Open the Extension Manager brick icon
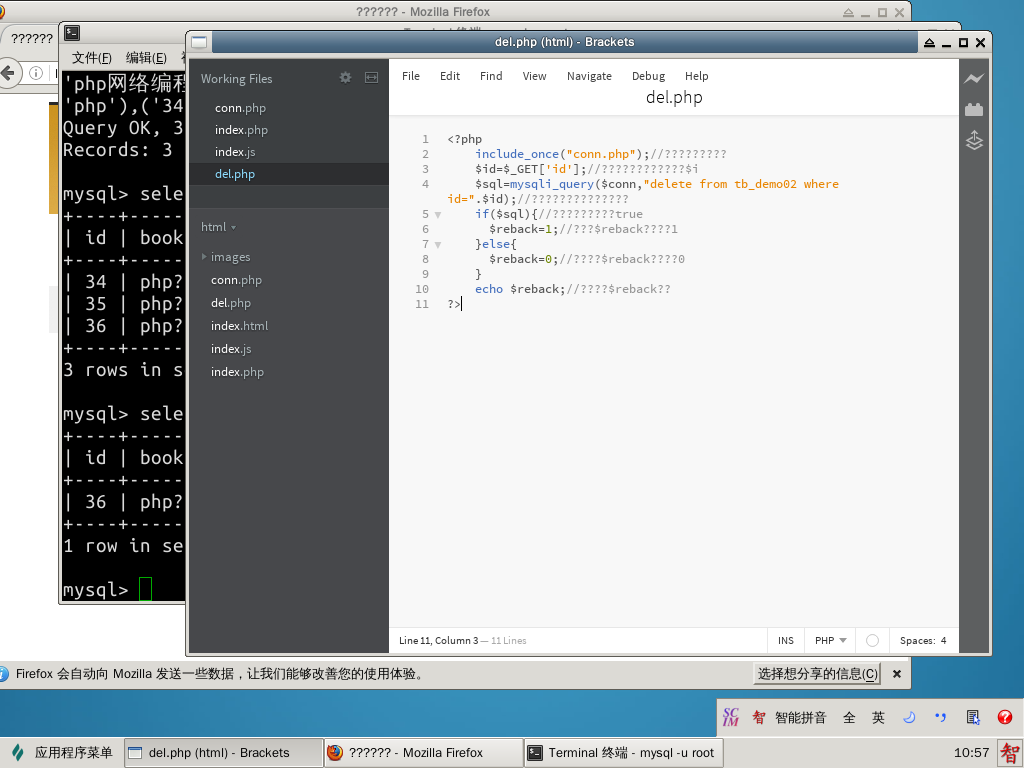Image resolution: width=1024 pixels, height=768 pixels. point(974,110)
